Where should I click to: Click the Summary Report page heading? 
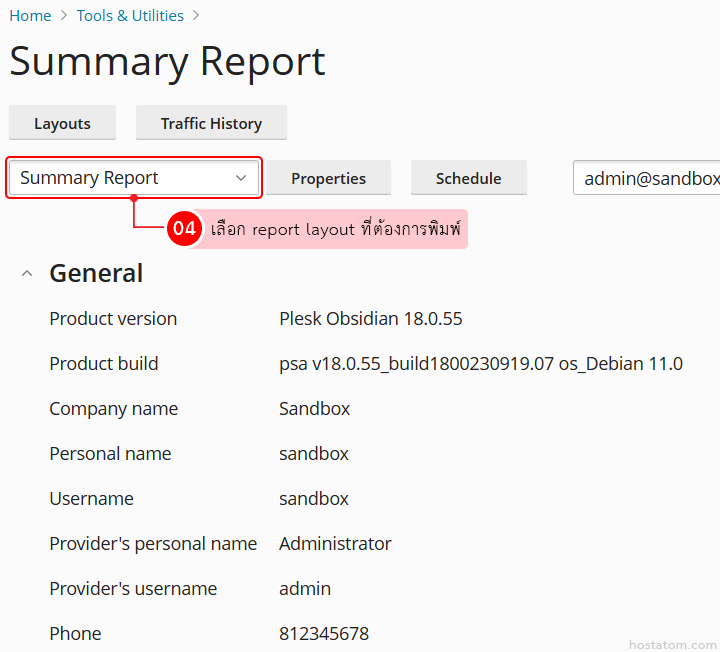tap(167, 62)
